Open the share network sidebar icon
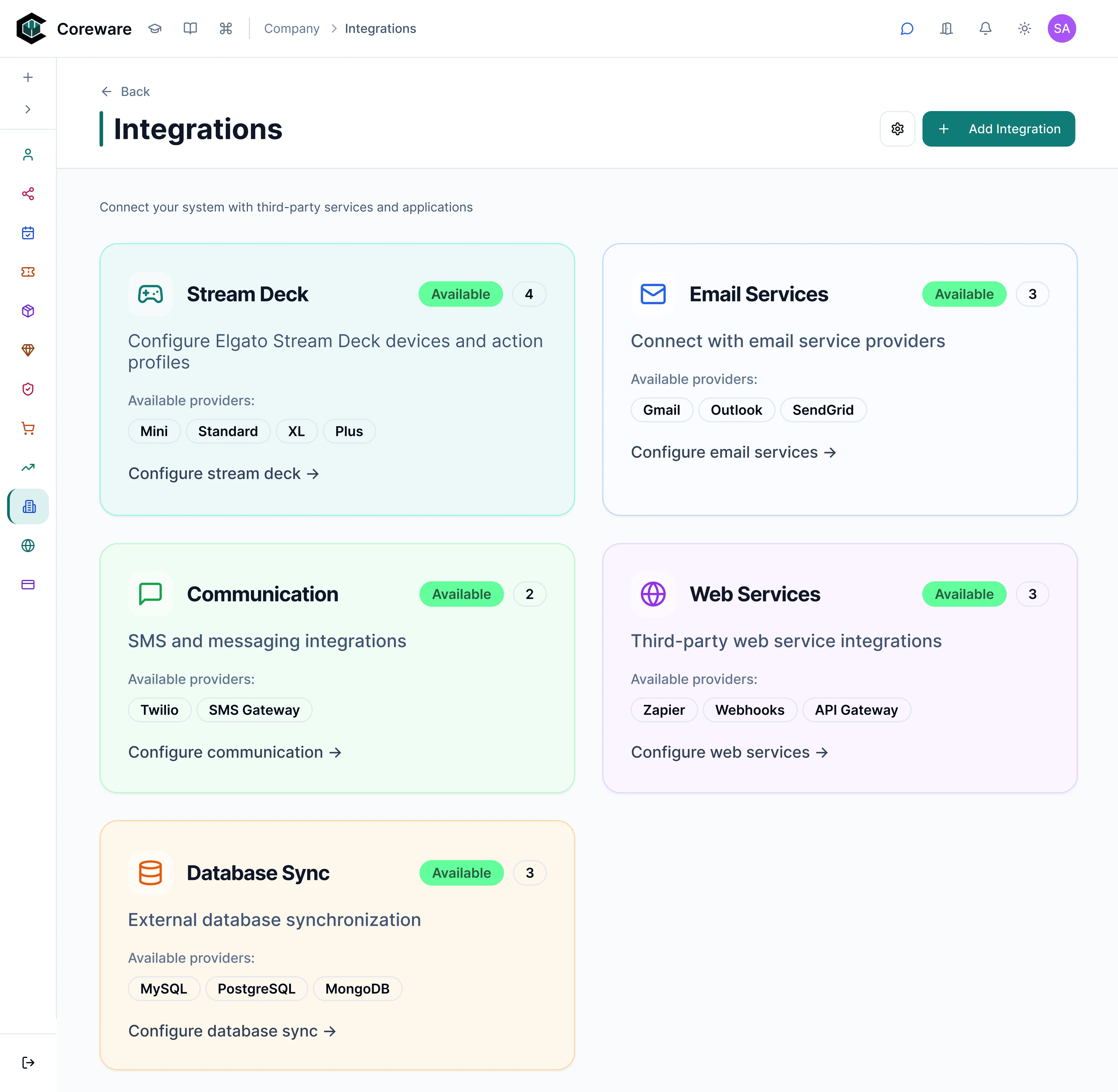The width and height of the screenshot is (1118, 1092). [28, 194]
